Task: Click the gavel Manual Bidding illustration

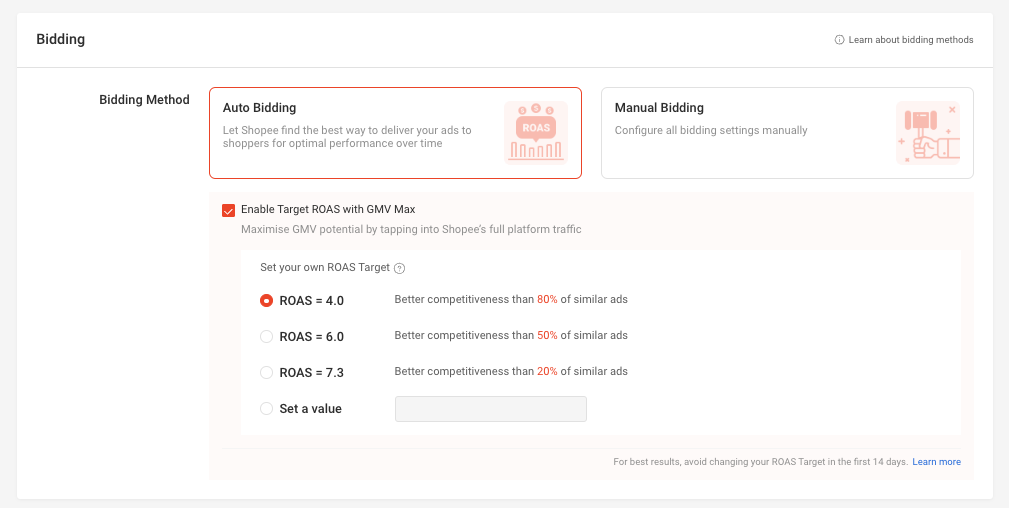Action: (x=928, y=133)
